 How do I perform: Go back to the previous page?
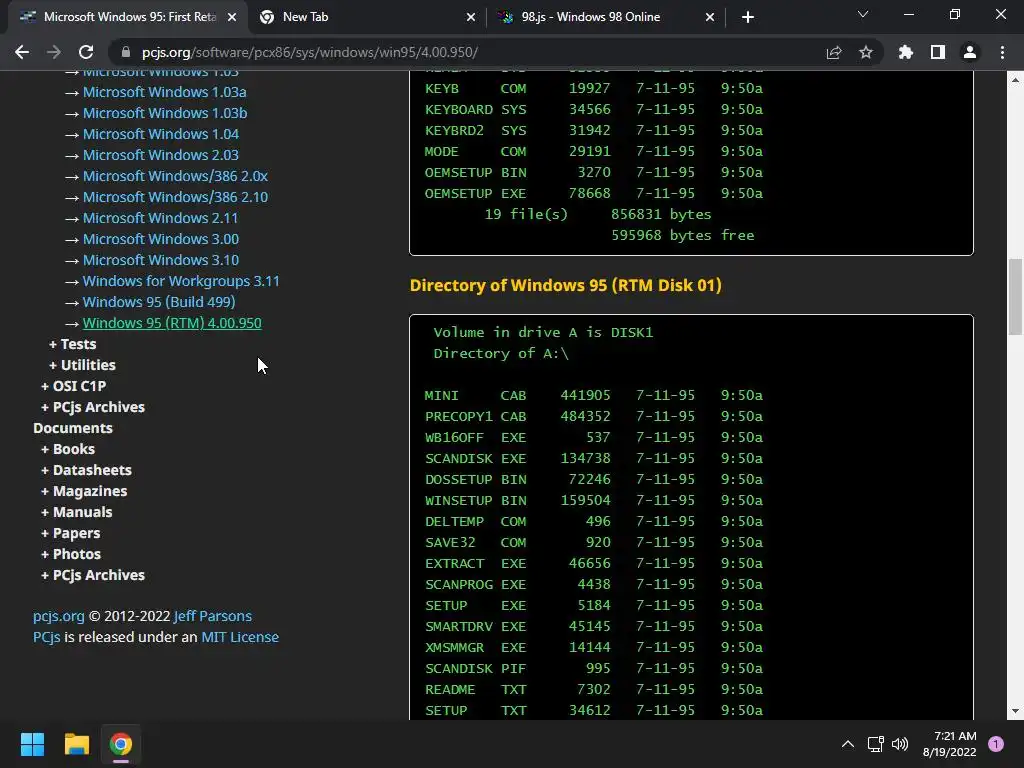[22, 52]
